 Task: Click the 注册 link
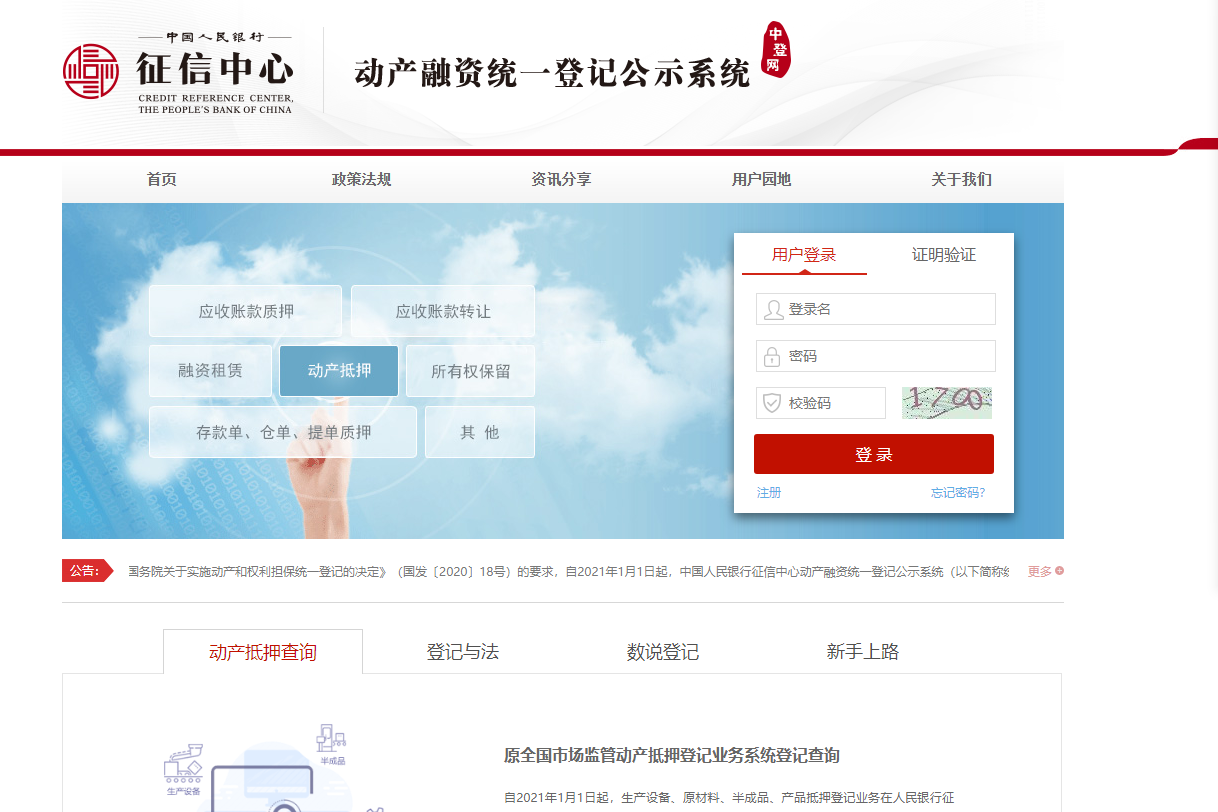769,493
